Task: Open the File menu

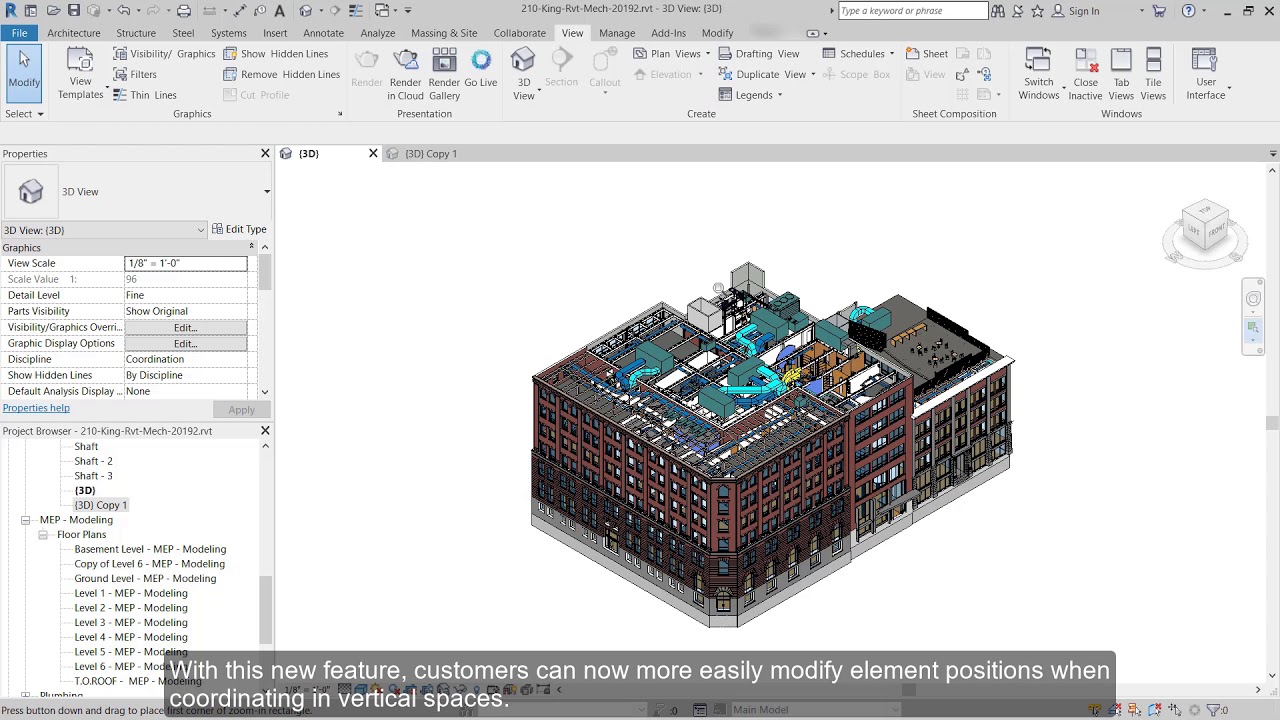Action: pos(19,33)
